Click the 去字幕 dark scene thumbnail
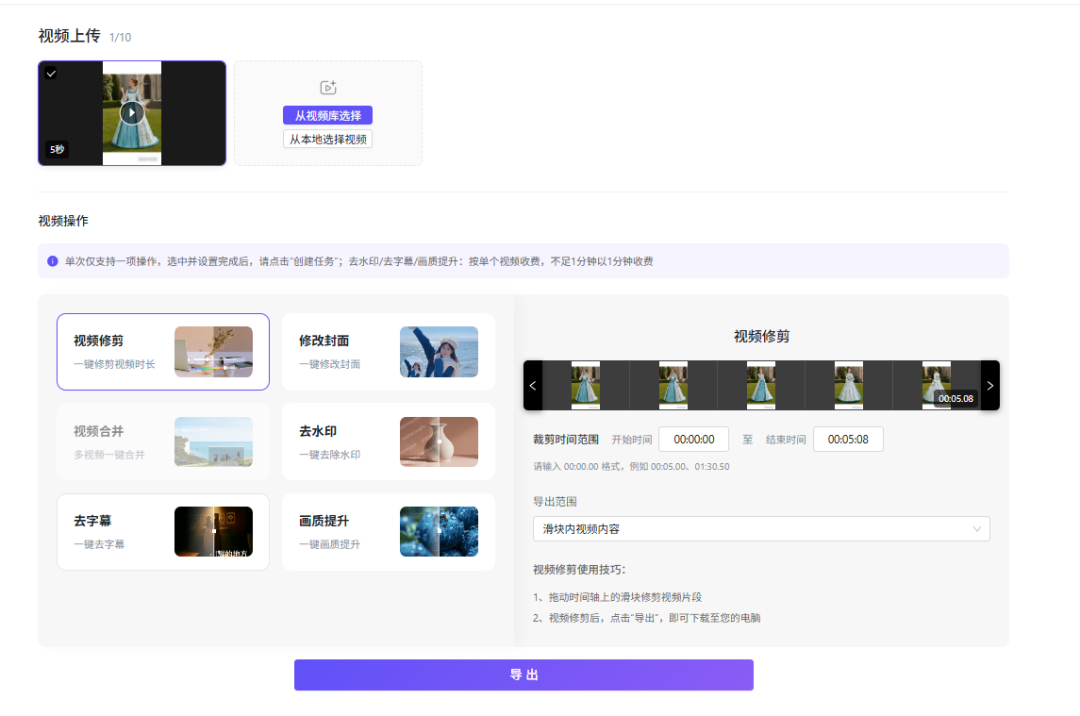The width and height of the screenshot is (1080, 716). tap(214, 531)
